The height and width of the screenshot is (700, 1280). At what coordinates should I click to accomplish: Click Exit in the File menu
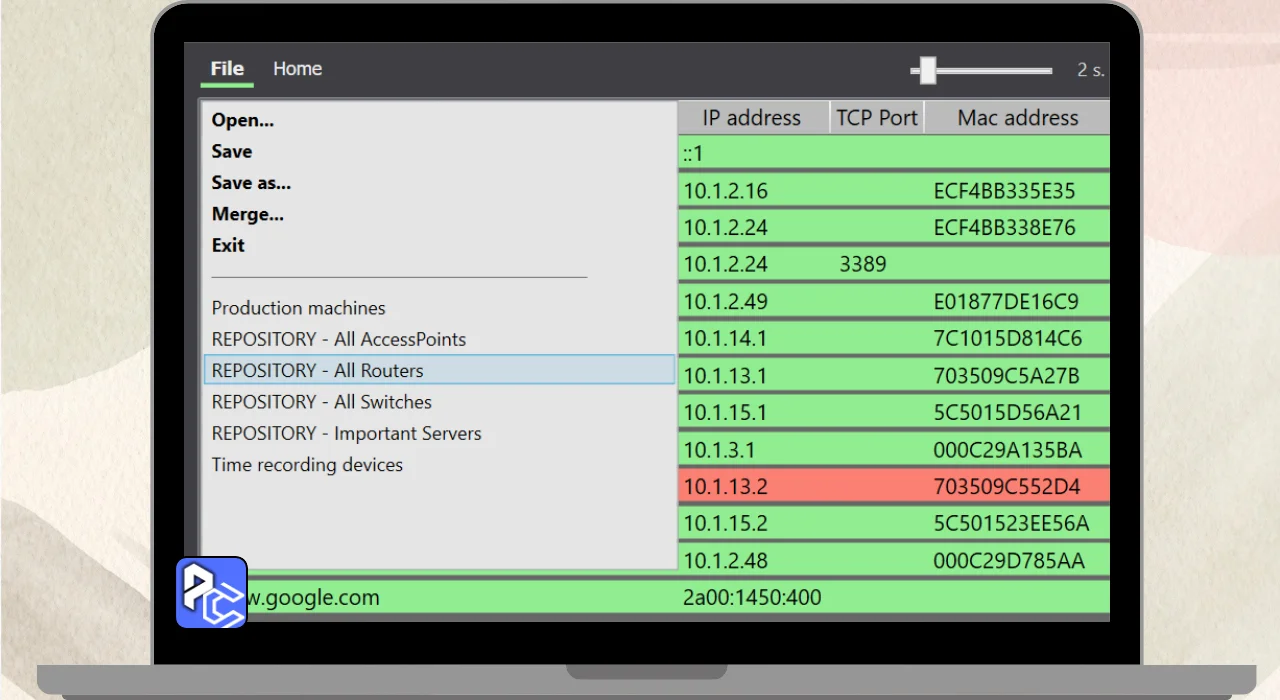[228, 245]
